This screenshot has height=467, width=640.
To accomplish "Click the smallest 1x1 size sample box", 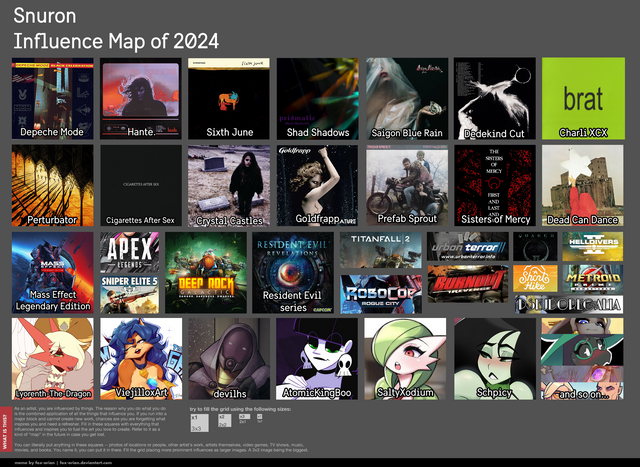I will click(x=259, y=417).
